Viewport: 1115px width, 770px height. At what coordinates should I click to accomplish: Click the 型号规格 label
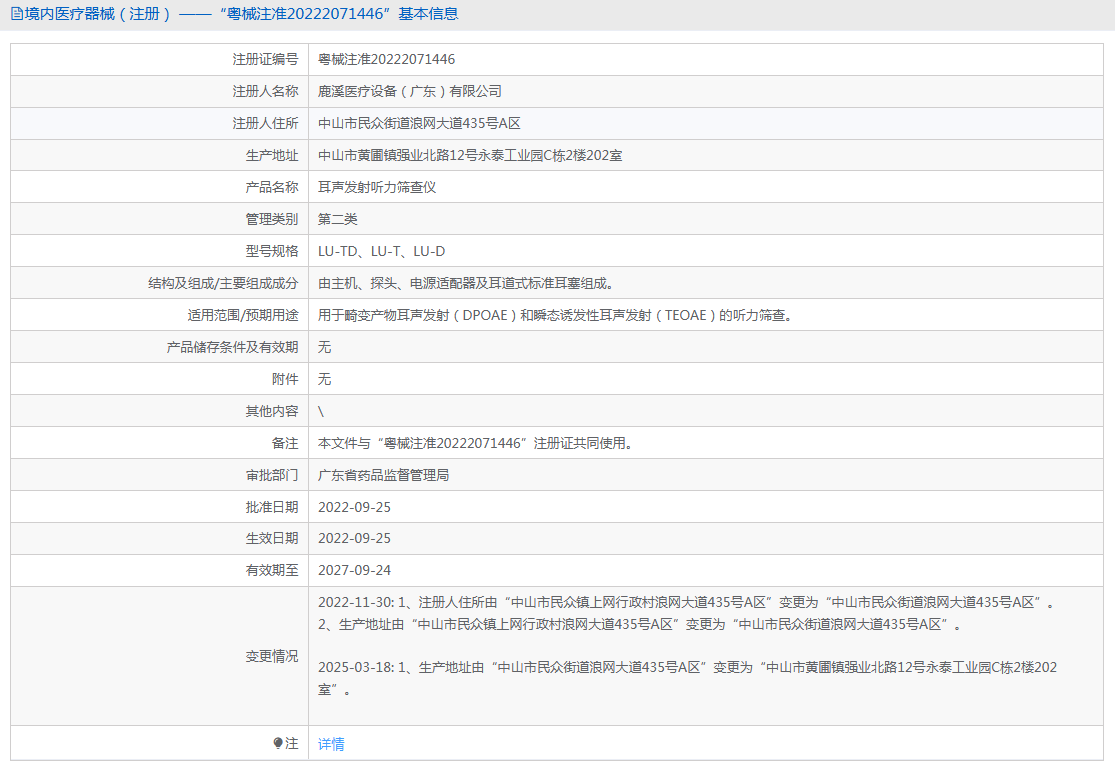(x=272, y=251)
